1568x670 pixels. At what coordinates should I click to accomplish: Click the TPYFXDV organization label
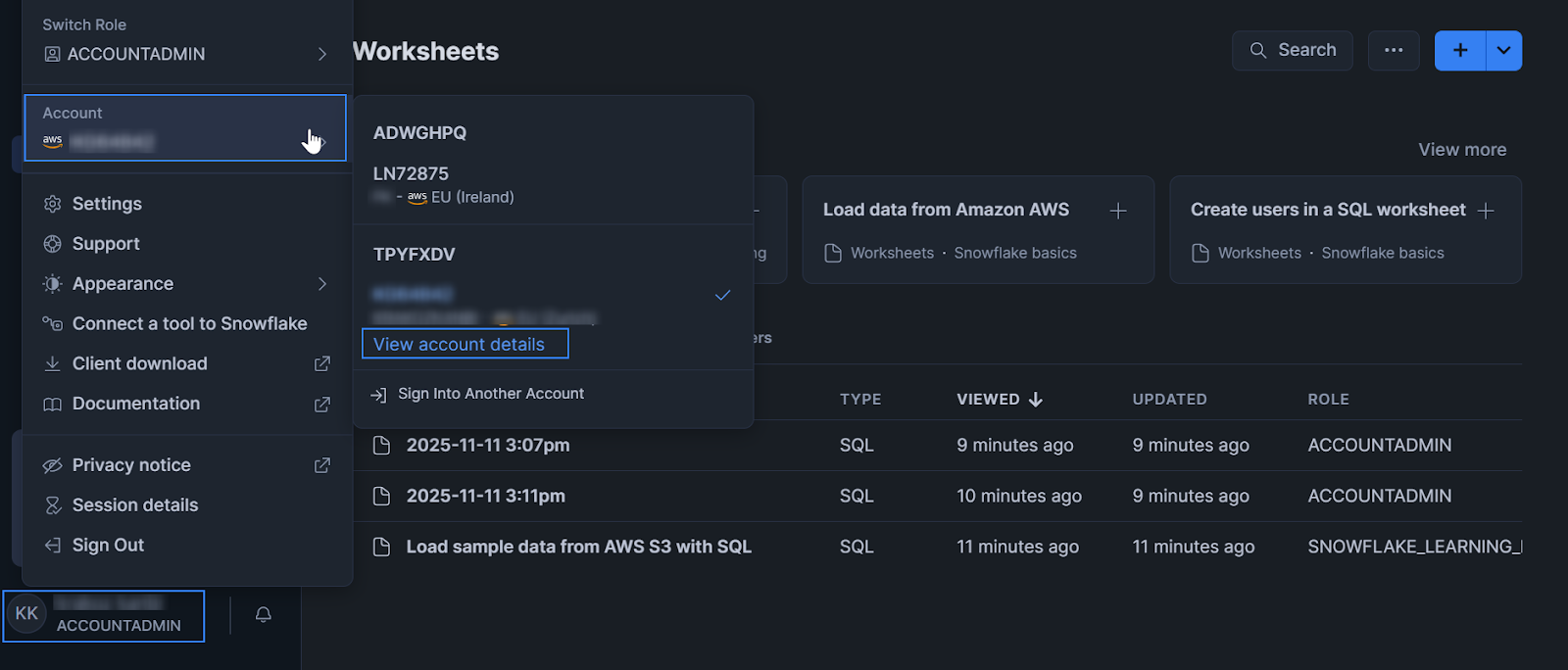click(x=414, y=255)
